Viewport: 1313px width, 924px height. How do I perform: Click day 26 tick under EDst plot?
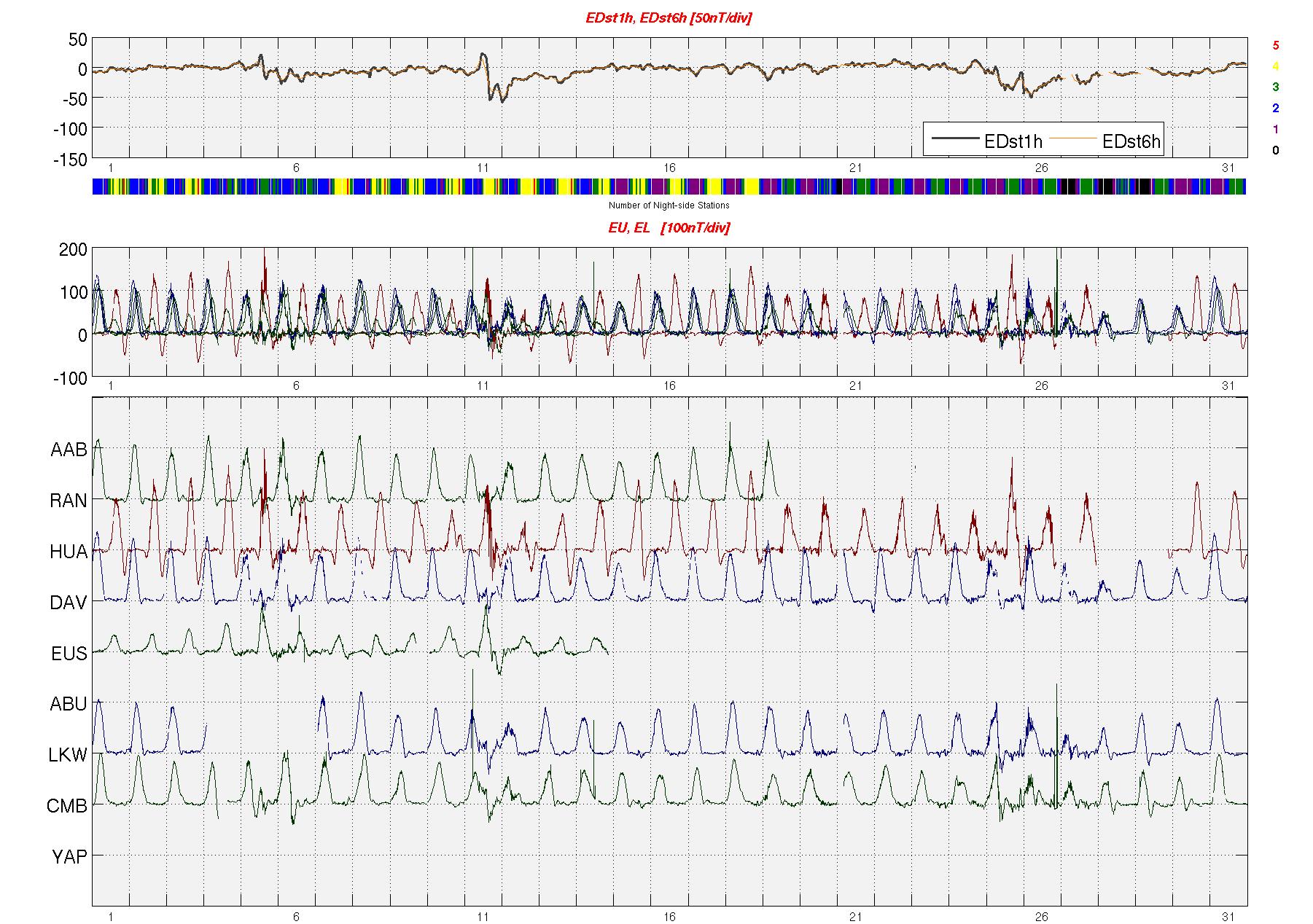1041,168
